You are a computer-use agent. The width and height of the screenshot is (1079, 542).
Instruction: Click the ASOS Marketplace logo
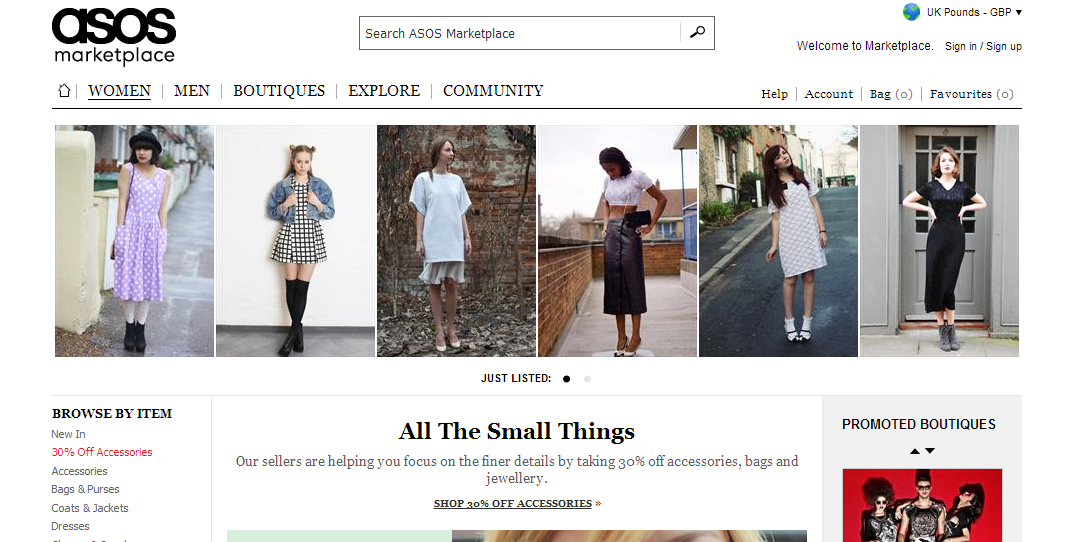pos(114,36)
